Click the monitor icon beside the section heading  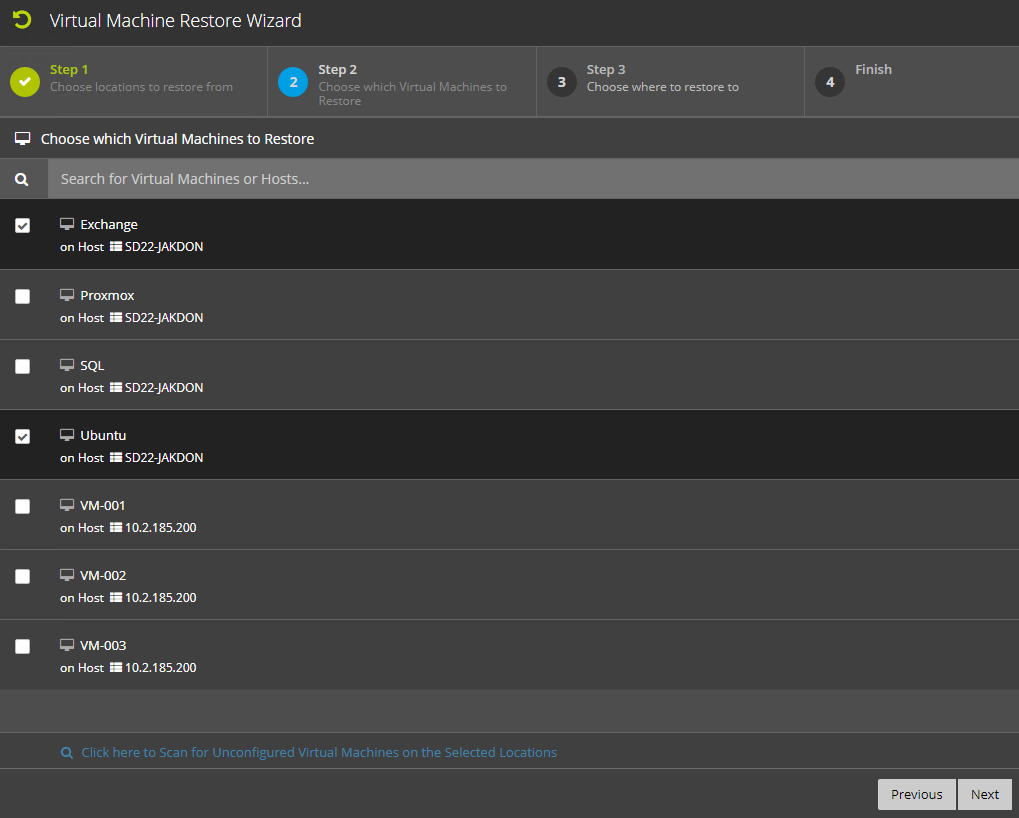point(23,138)
